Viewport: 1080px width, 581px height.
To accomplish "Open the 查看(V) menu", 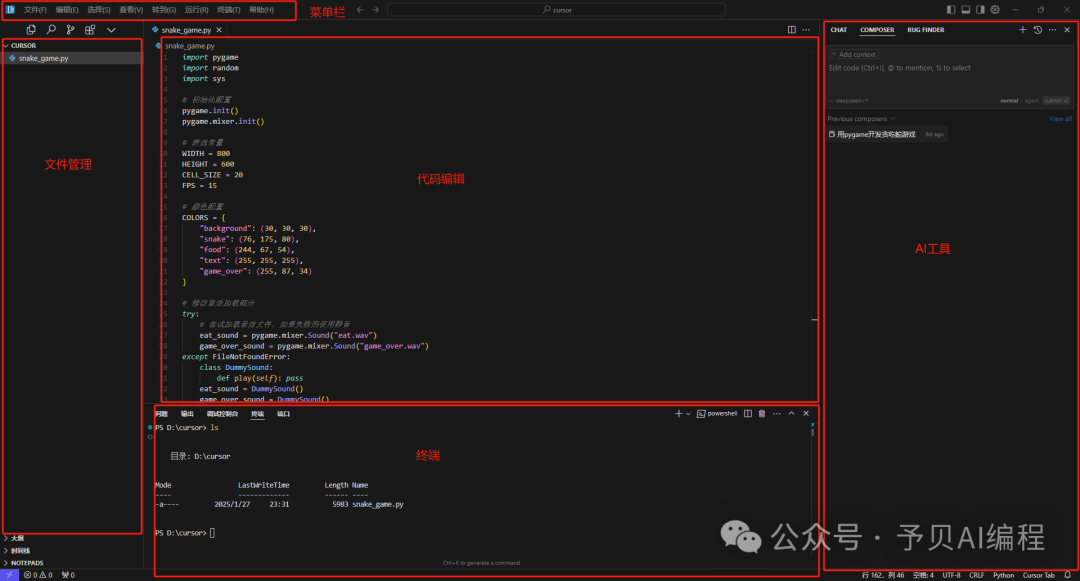I will [131, 10].
